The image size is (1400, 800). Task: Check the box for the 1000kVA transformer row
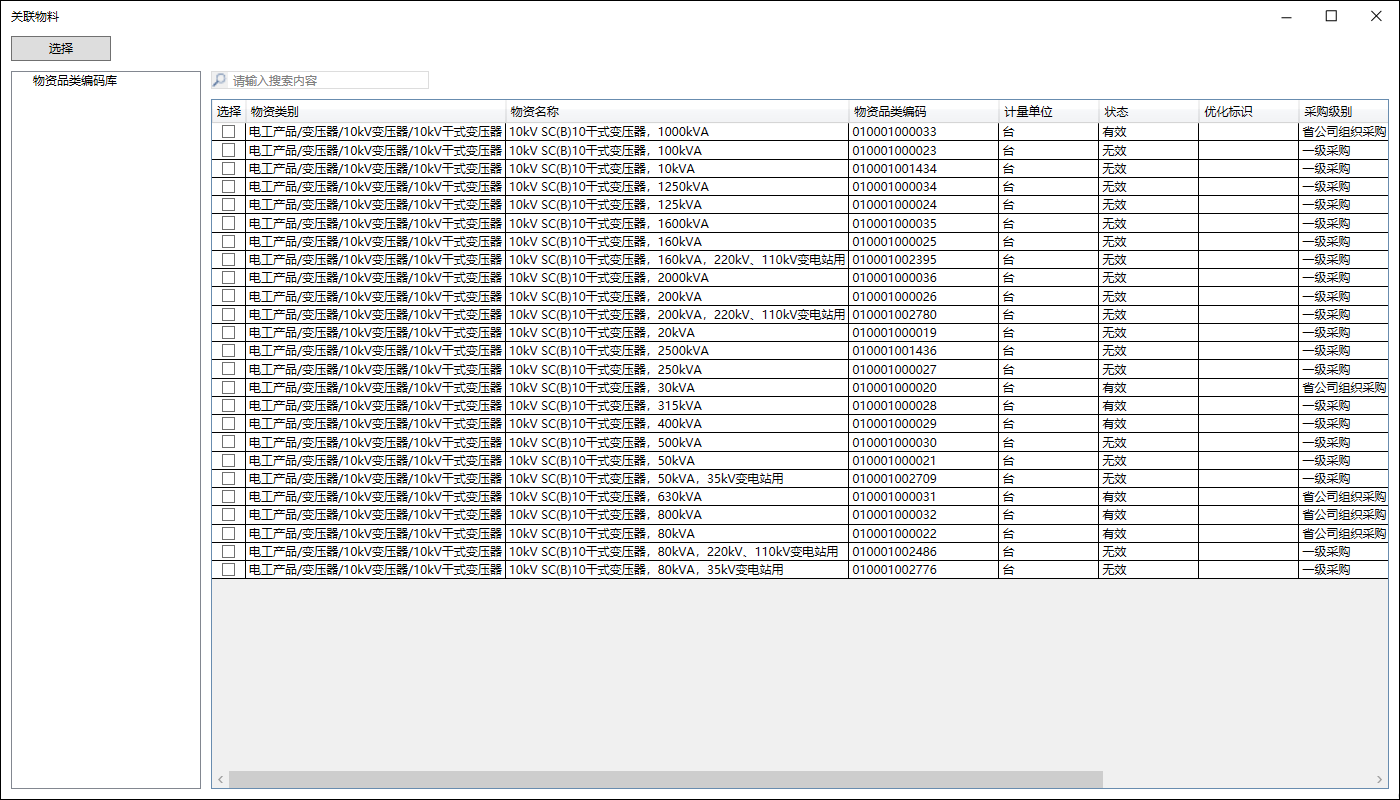point(229,131)
